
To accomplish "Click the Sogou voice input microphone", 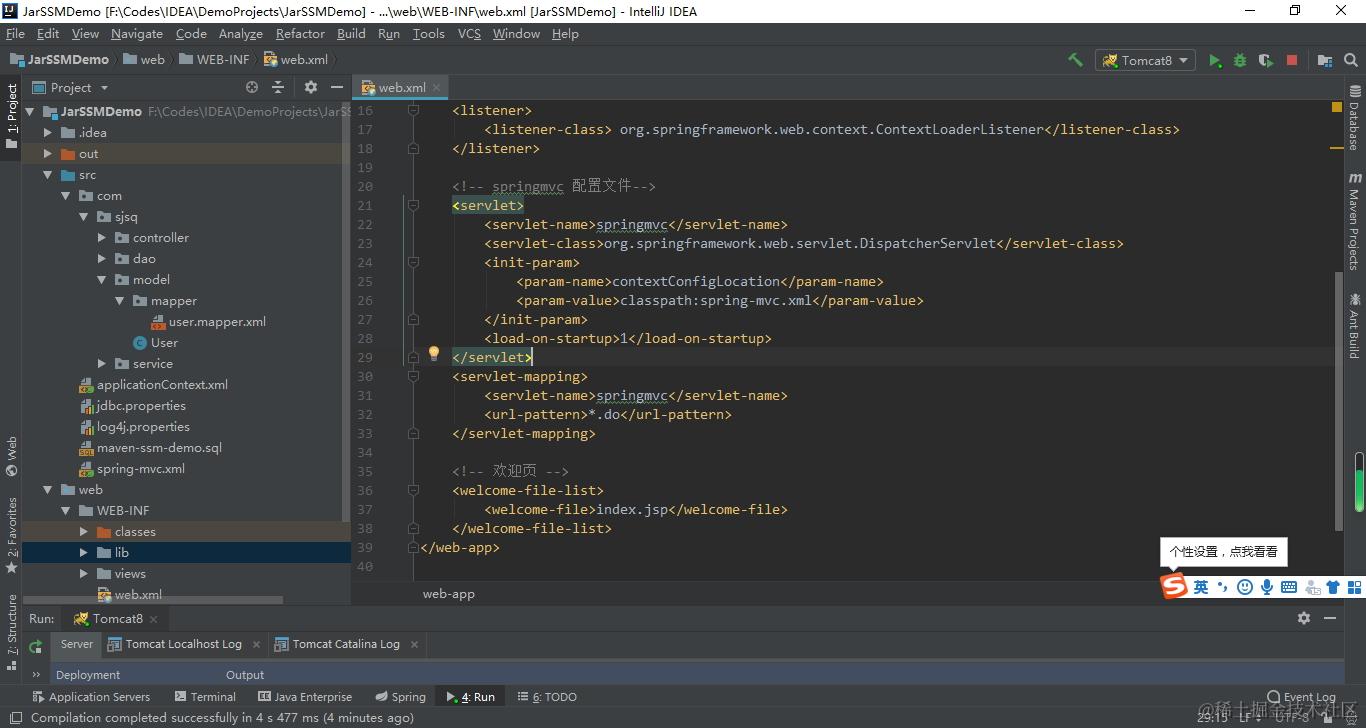I will coord(1267,587).
